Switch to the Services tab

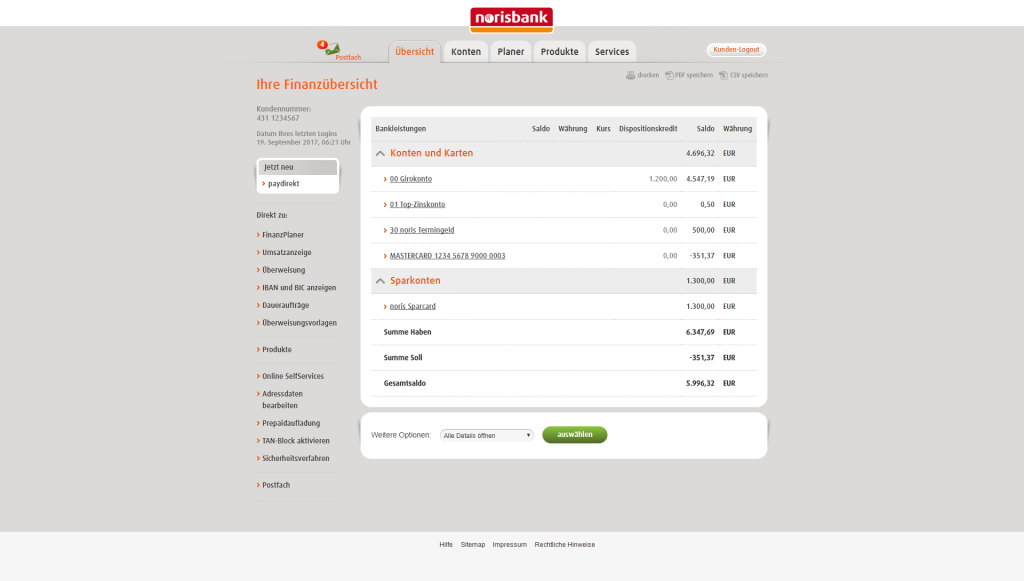pos(612,52)
